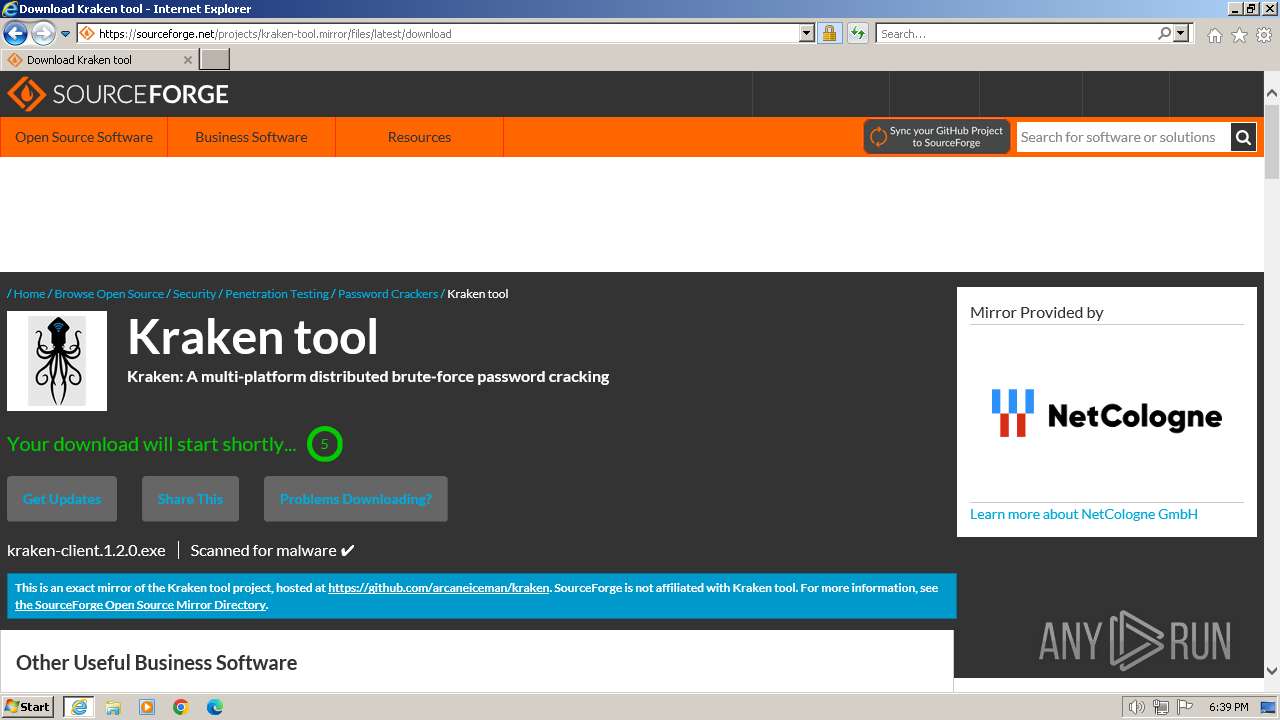Image resolution: width=1280 pixels, height=720 pixels.
Task: Click the Get Updates button
Action: [x=62, y=499]
